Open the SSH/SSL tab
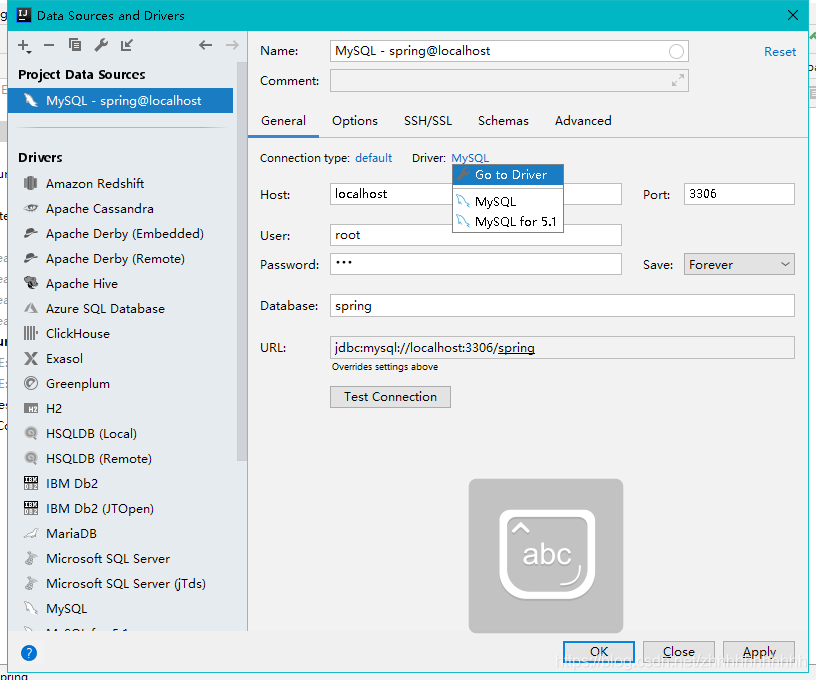Screen dimensions: 816x680 (428, 121)
